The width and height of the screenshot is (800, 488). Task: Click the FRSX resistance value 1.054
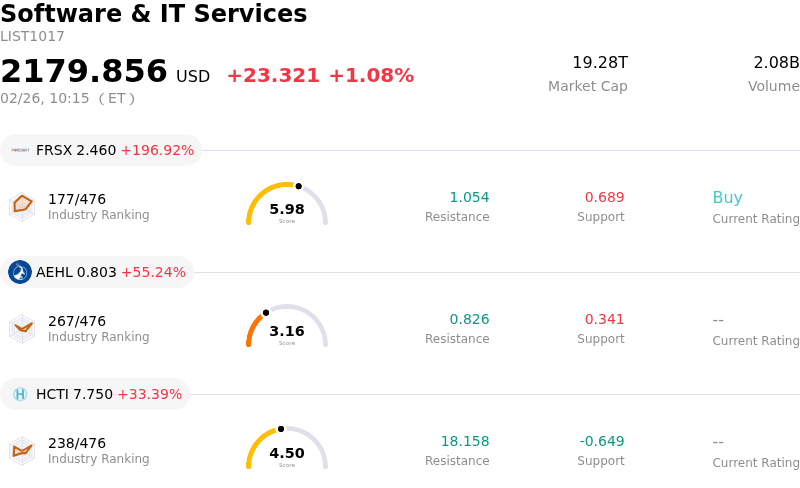469,198
